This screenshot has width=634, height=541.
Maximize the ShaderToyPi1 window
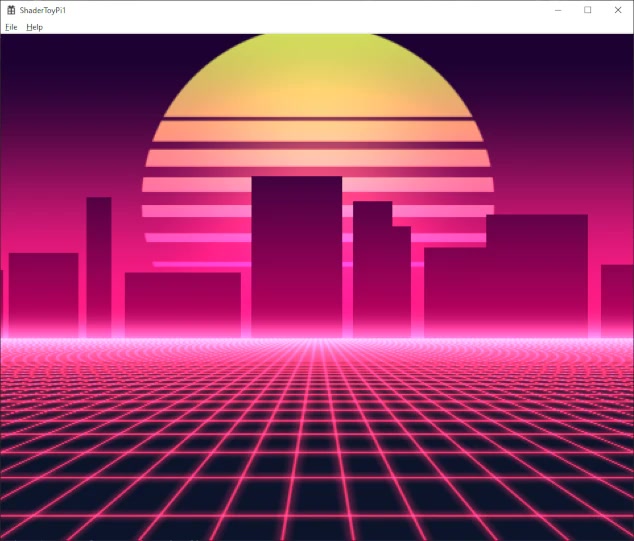tap(588, 10)
